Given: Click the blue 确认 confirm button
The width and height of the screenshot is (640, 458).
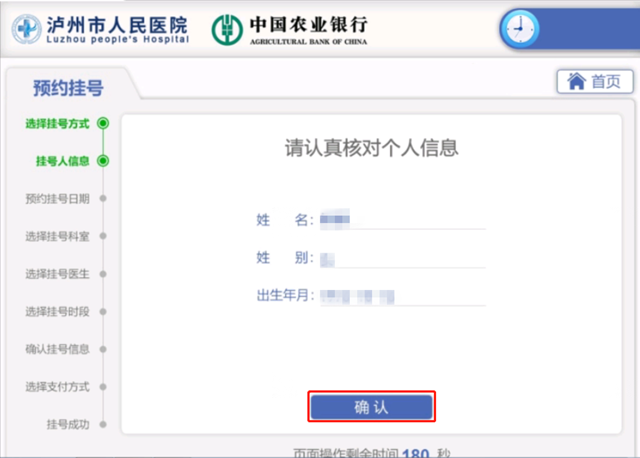Looking at the screenshot, I should point(371,407).
